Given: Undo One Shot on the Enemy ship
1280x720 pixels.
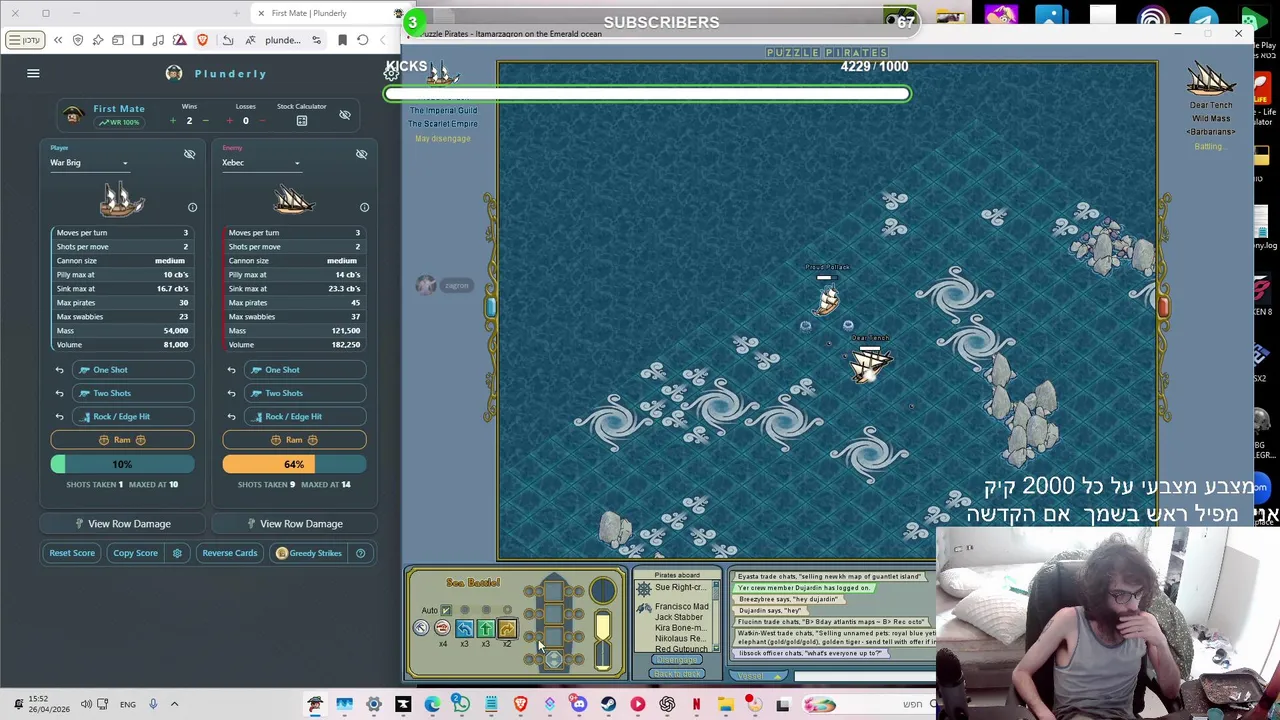Looking at the screenshot, I should (x=231, y=370).
